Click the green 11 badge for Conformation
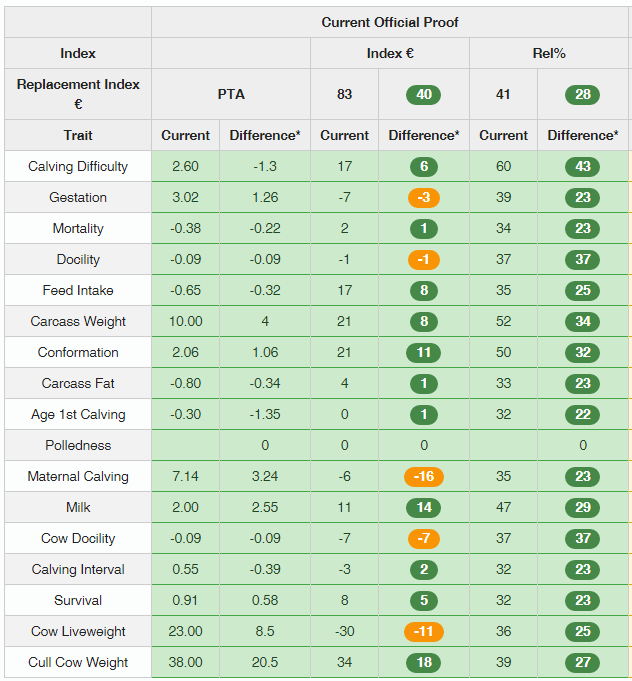This screenshot has height=681, width=632. coord(424,352)
